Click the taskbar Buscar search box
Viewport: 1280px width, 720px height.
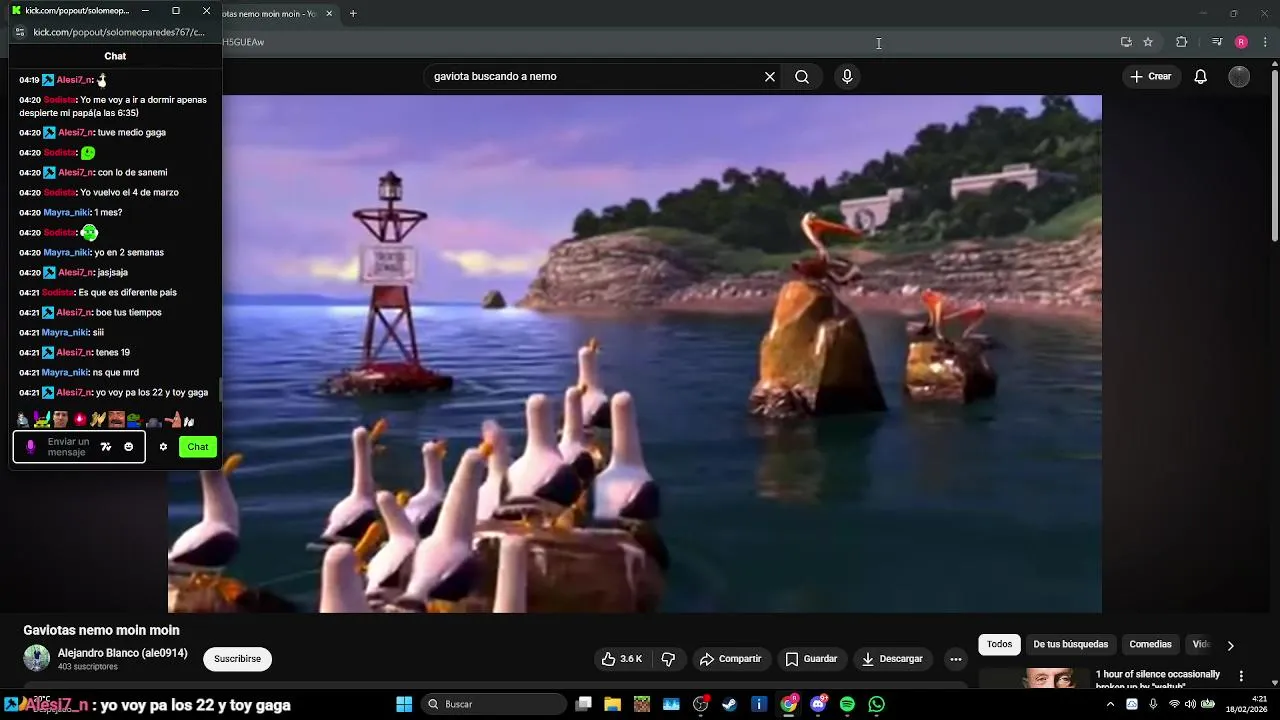click(494, 704)
